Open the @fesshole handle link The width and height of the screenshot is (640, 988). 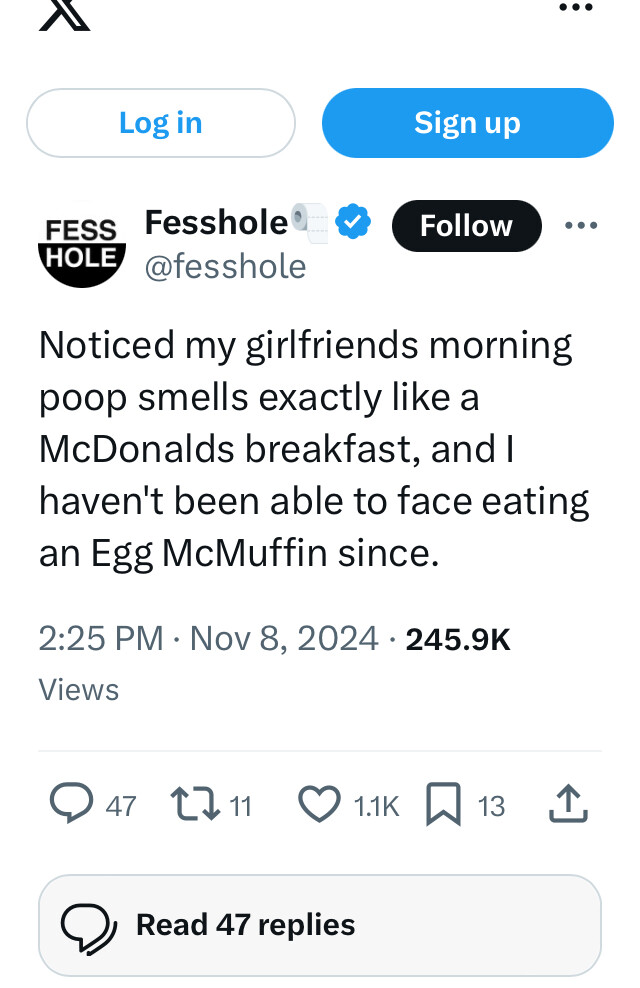click(225, 267)
